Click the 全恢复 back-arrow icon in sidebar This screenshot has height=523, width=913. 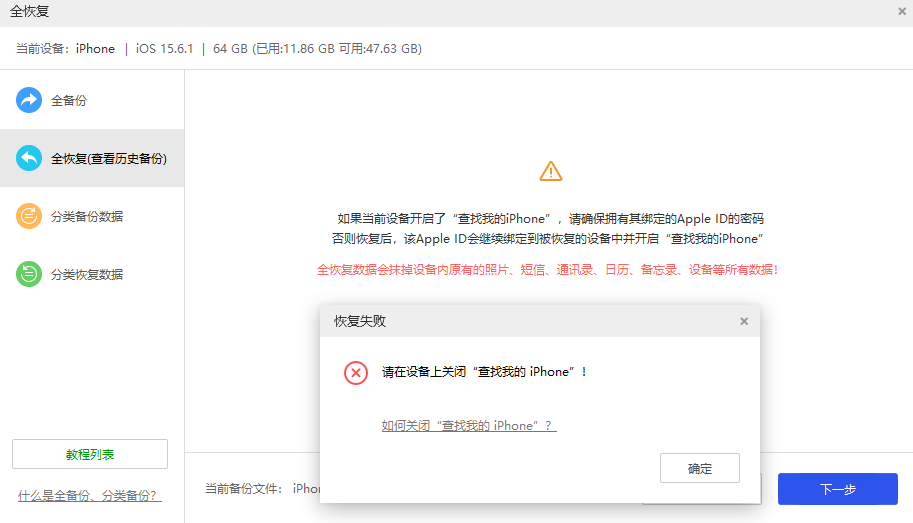pos(29,158)
